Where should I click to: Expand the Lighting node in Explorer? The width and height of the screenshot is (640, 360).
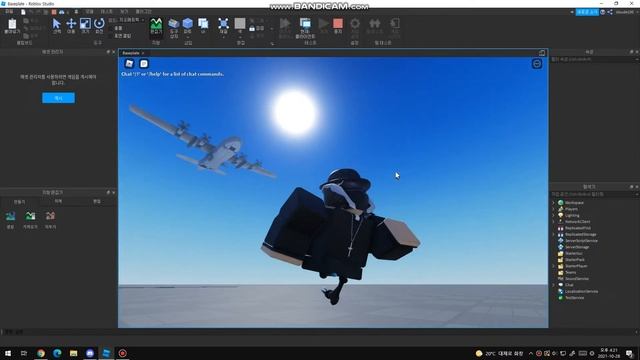(554, 215)
